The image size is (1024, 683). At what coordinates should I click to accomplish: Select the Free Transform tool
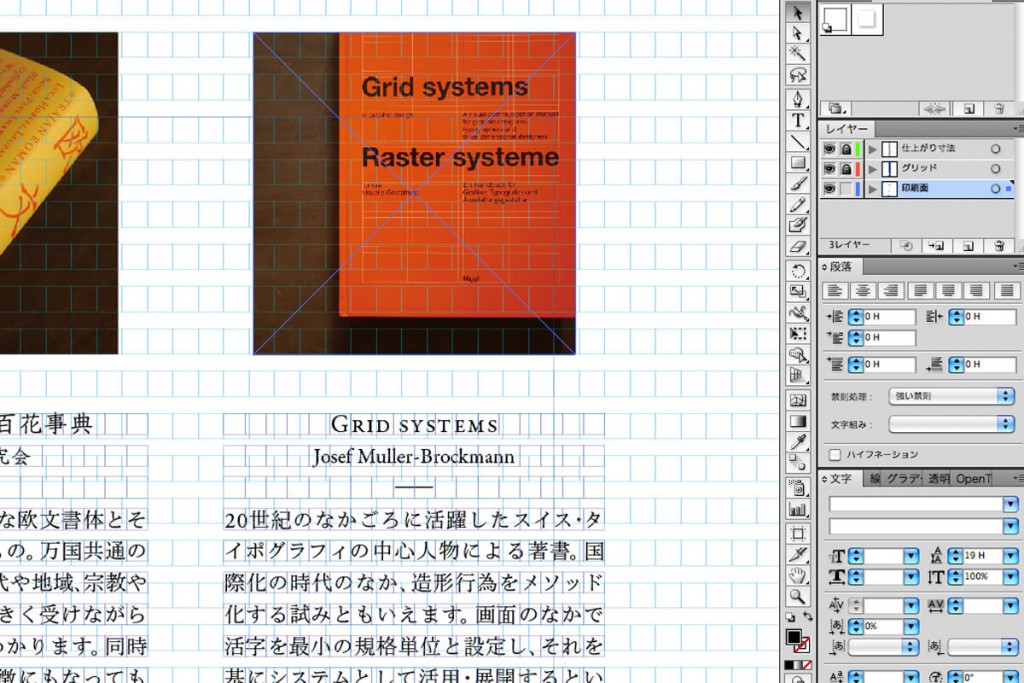[x=797, y=334]
